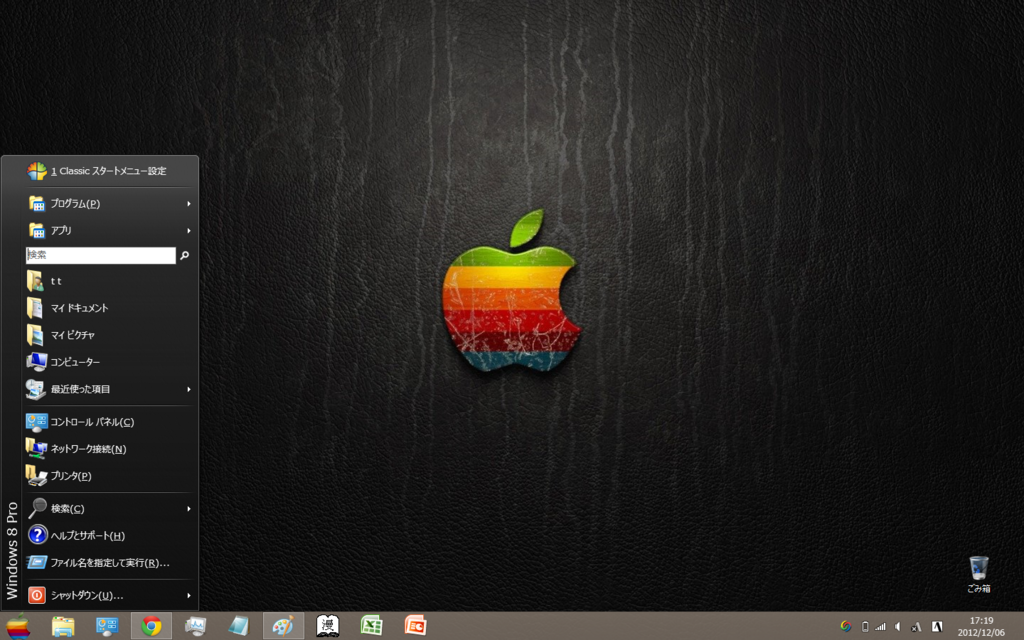Switch to Paint on the taskbar
1024x640 pixels.
[x=283, y=626]
